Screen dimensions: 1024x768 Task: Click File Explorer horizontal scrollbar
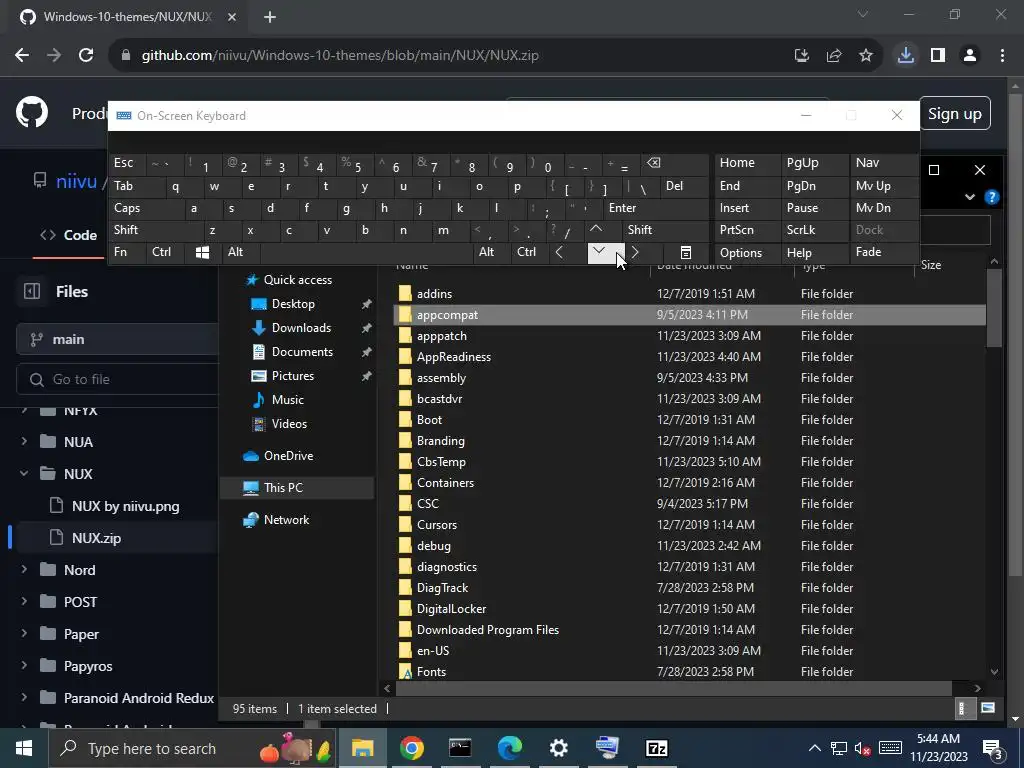(673, 688)
